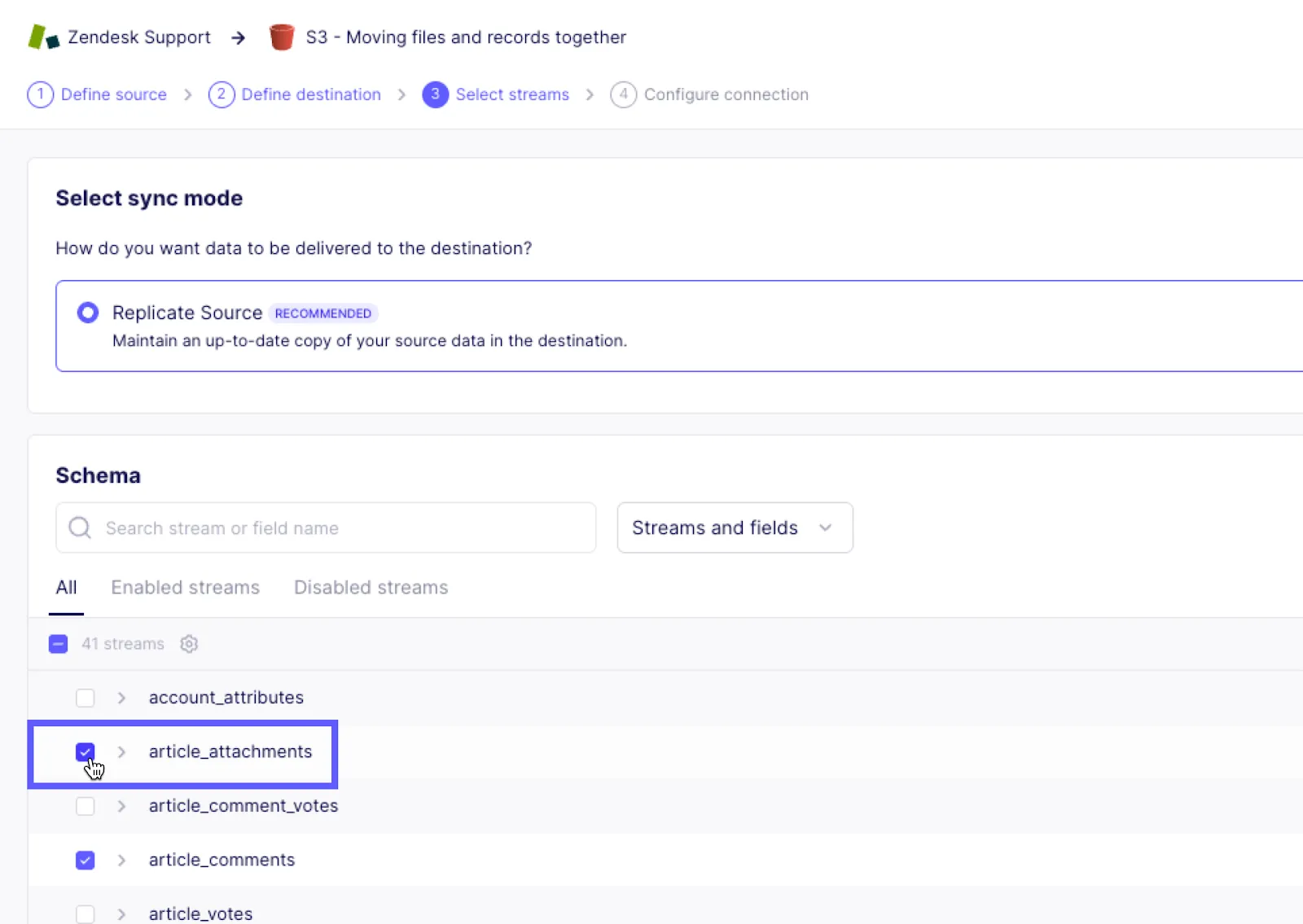Enable the article_votes stream checkbox
1303x924 pixels.
pyautogui.click(x=85, y=914)
